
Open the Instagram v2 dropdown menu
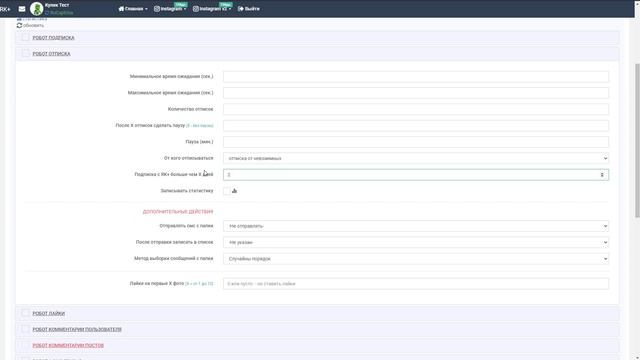coord(212,9)
